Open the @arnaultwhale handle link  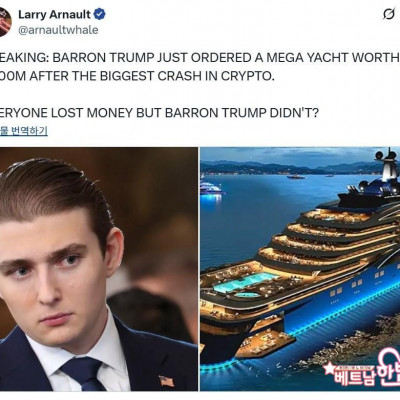[x=58, y=30]
